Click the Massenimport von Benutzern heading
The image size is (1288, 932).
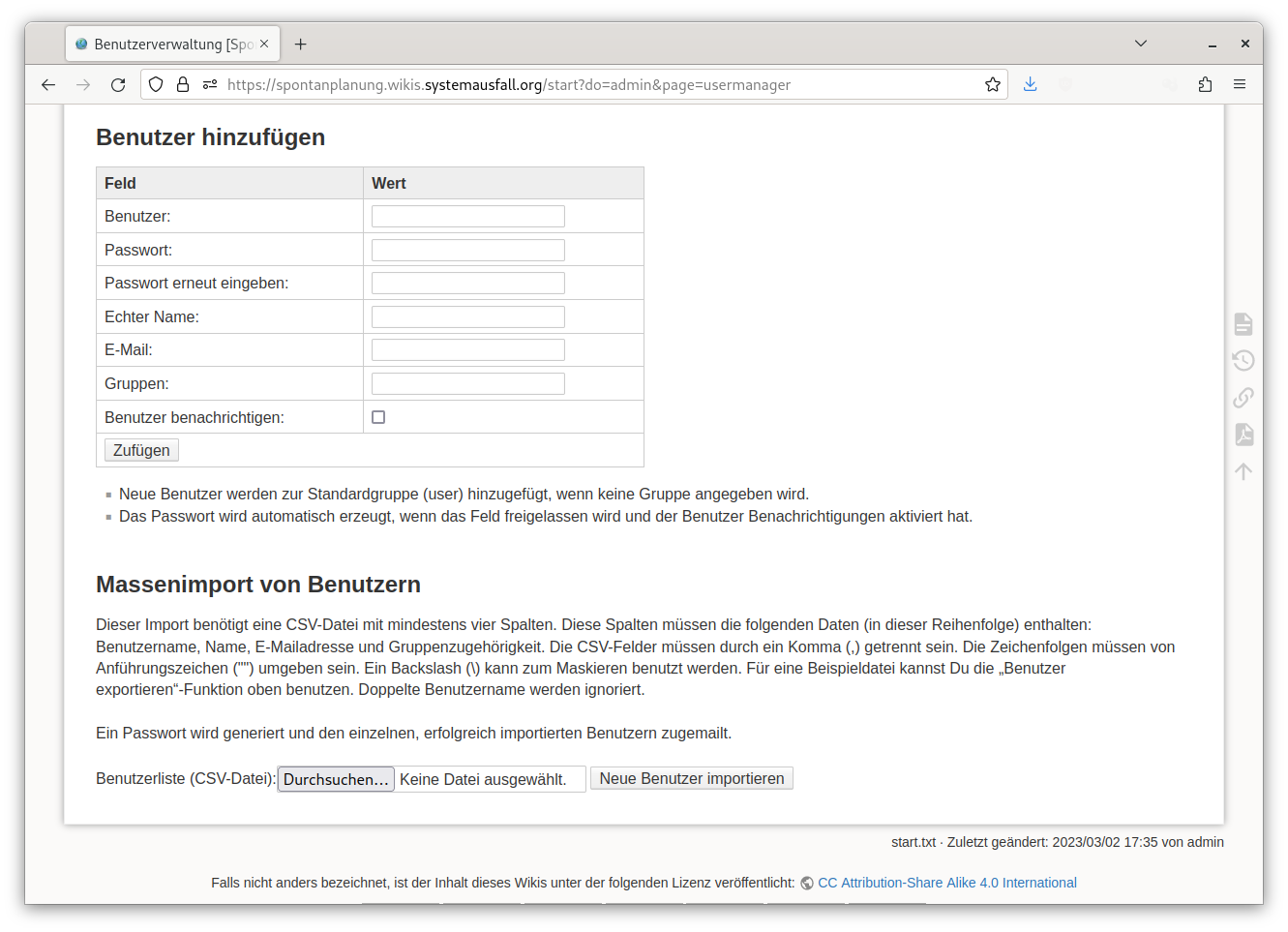258,585
